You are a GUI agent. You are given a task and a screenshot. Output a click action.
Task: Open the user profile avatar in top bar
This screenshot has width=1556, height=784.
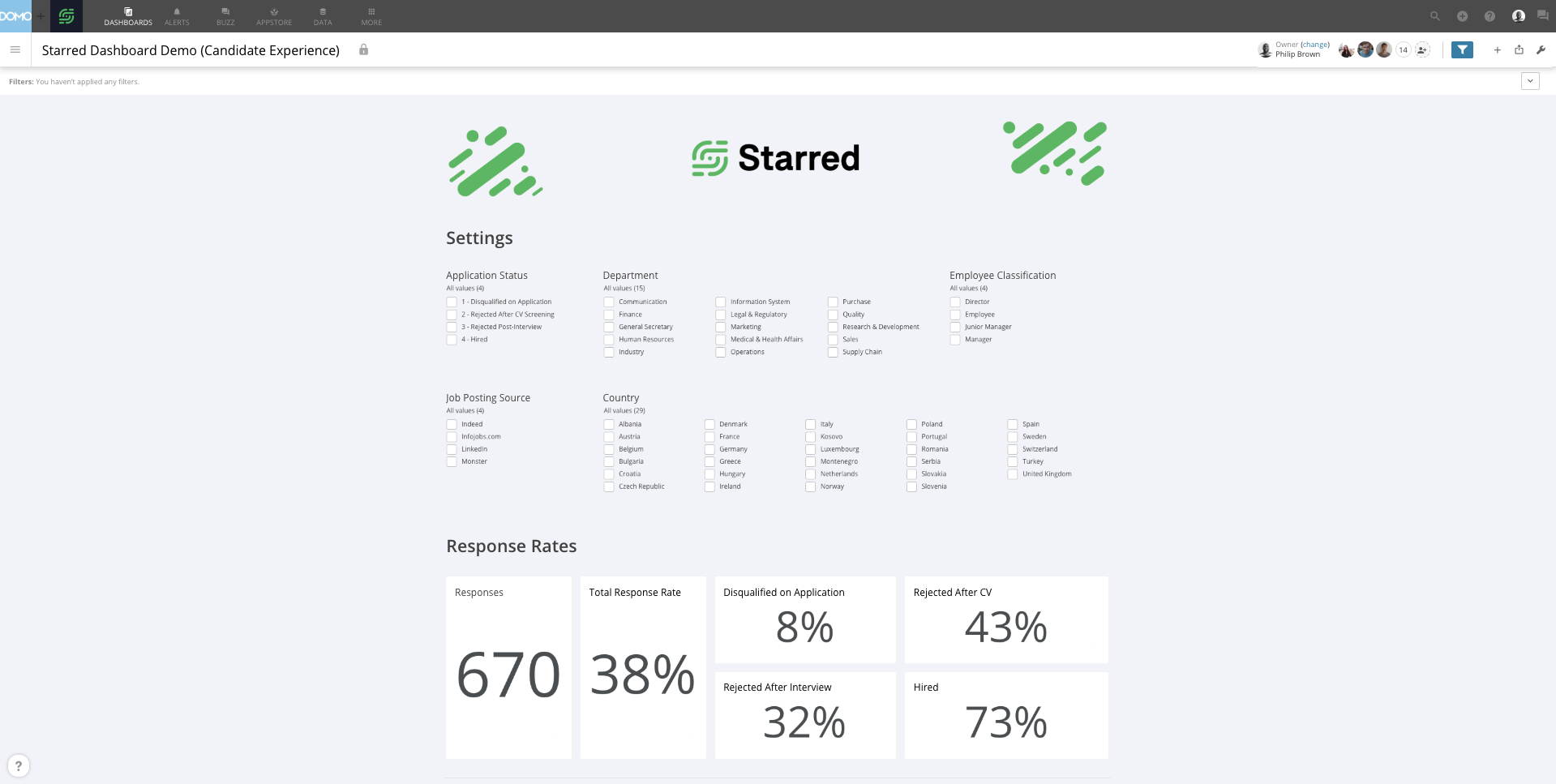pos(1518,16)
